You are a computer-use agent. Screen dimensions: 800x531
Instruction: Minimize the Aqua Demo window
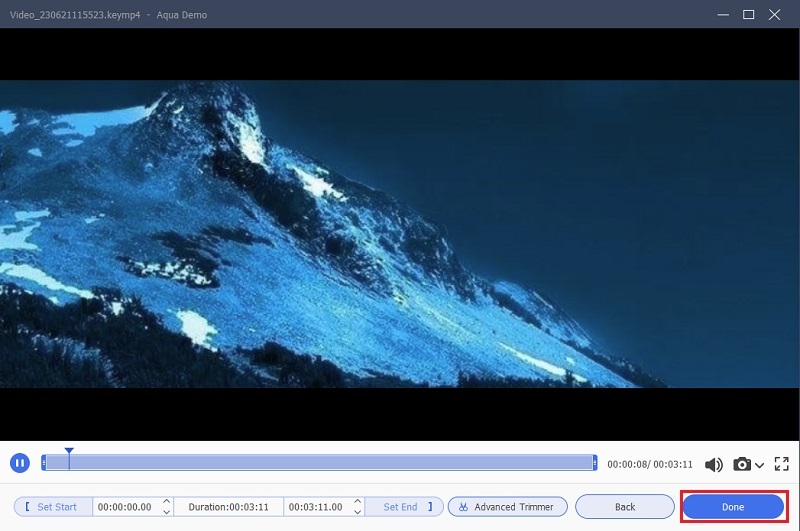(723, 15)
